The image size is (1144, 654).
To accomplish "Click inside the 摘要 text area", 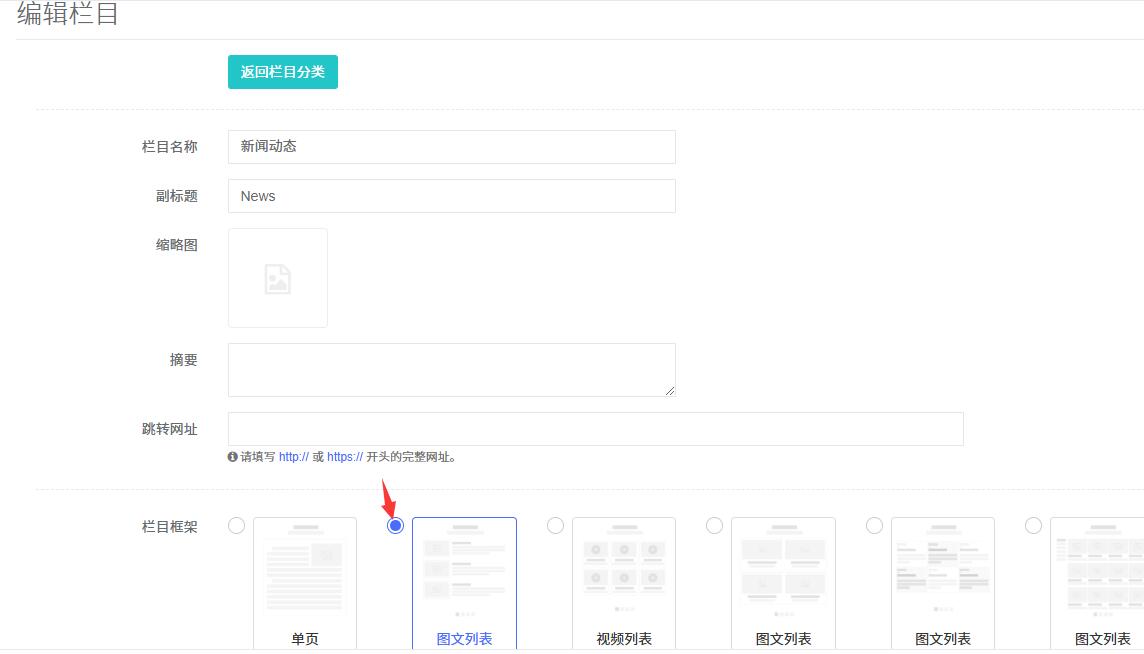I will 451,369.
